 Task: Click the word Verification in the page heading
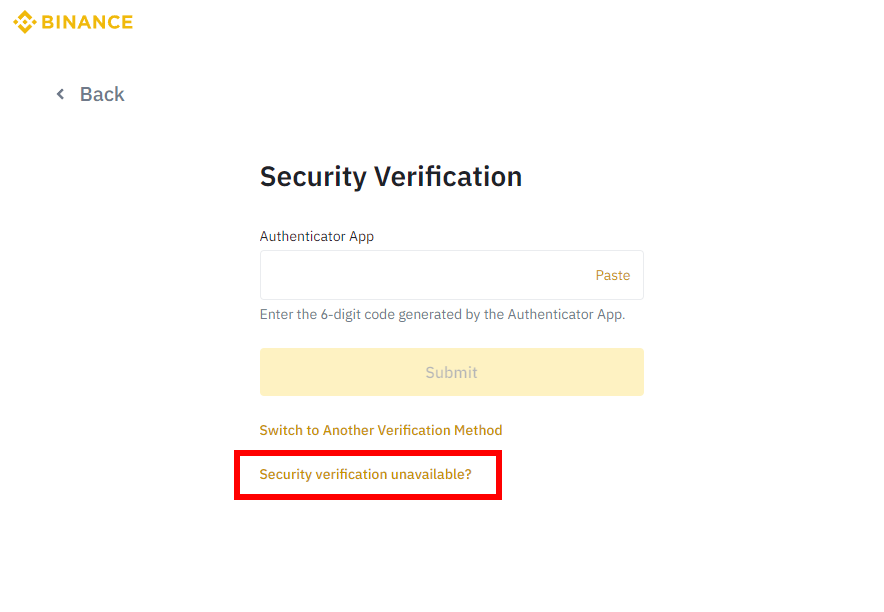coord(448,177)
